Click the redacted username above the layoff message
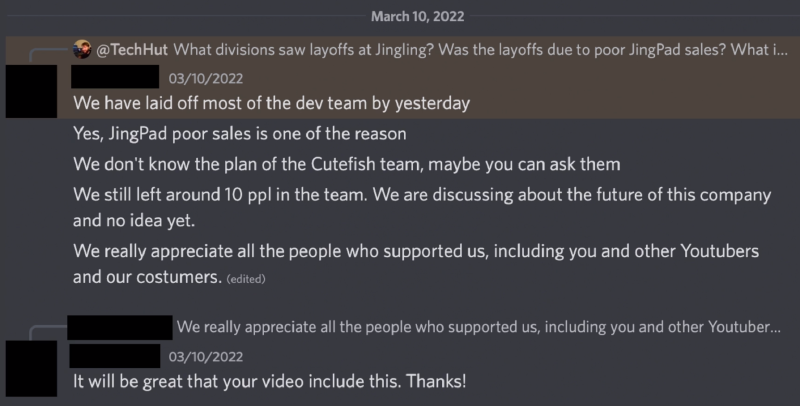This screenshot has height=406, width=800. [115, 76]
